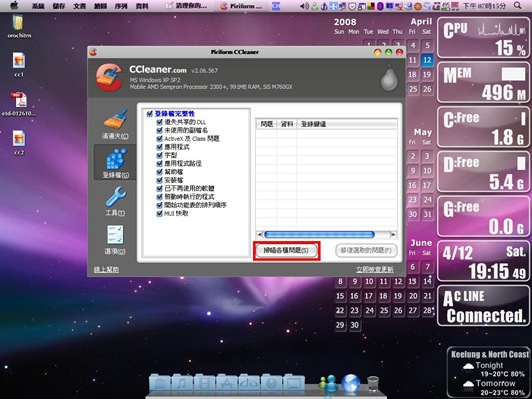The image size is (532, 399).
Task: Launch the globe browser icon in dock
Action: point(350,384)
